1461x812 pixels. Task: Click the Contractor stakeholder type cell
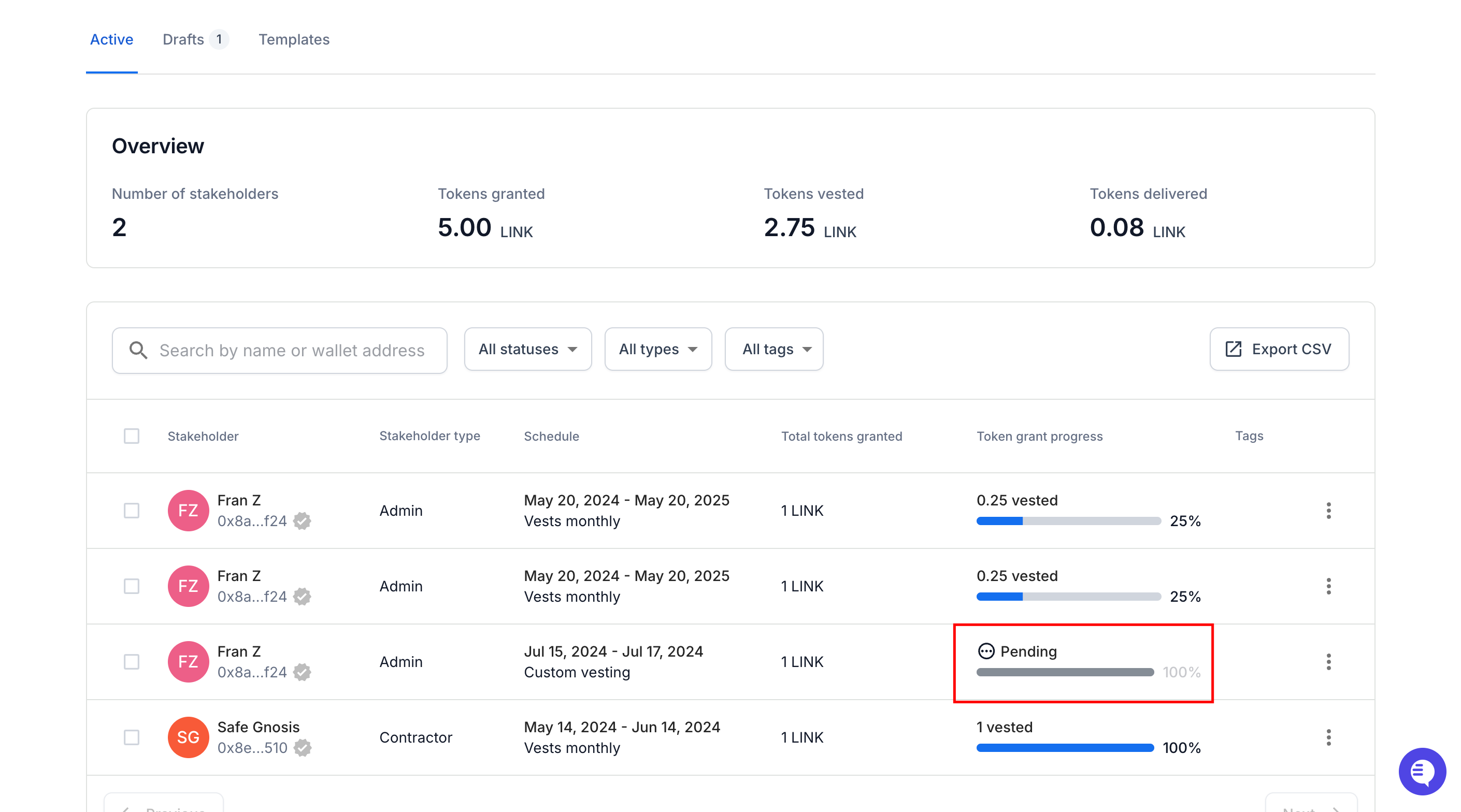click(x=416, y=737)
